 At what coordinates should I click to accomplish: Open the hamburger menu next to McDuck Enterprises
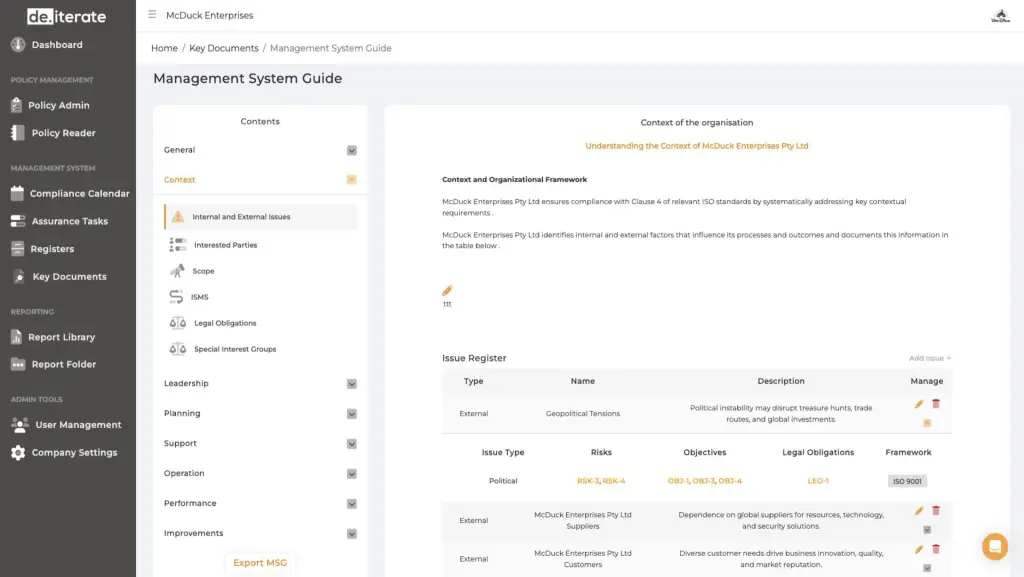coord(152,14)
